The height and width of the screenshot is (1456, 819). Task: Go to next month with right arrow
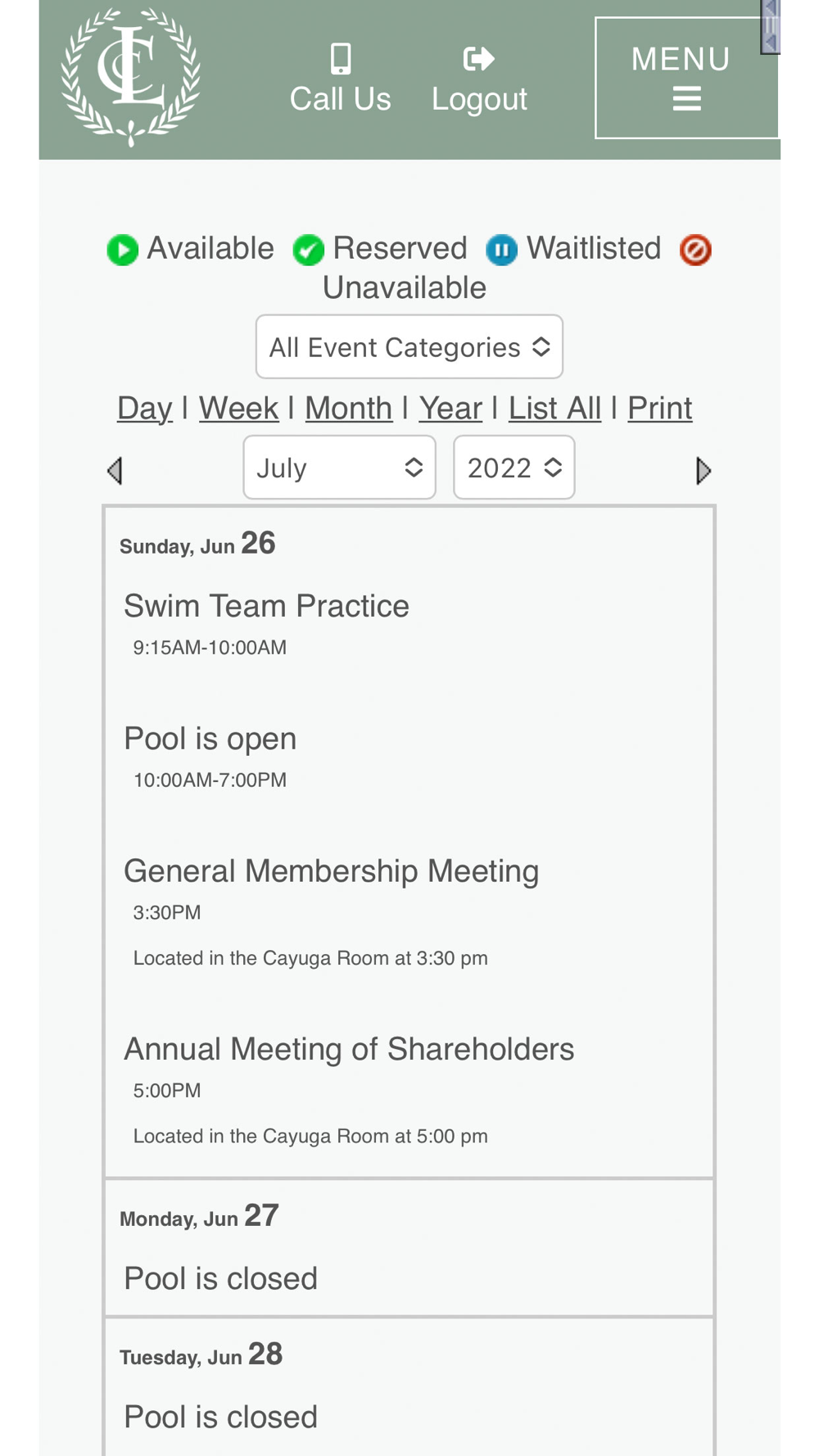[x=703, y=471]
